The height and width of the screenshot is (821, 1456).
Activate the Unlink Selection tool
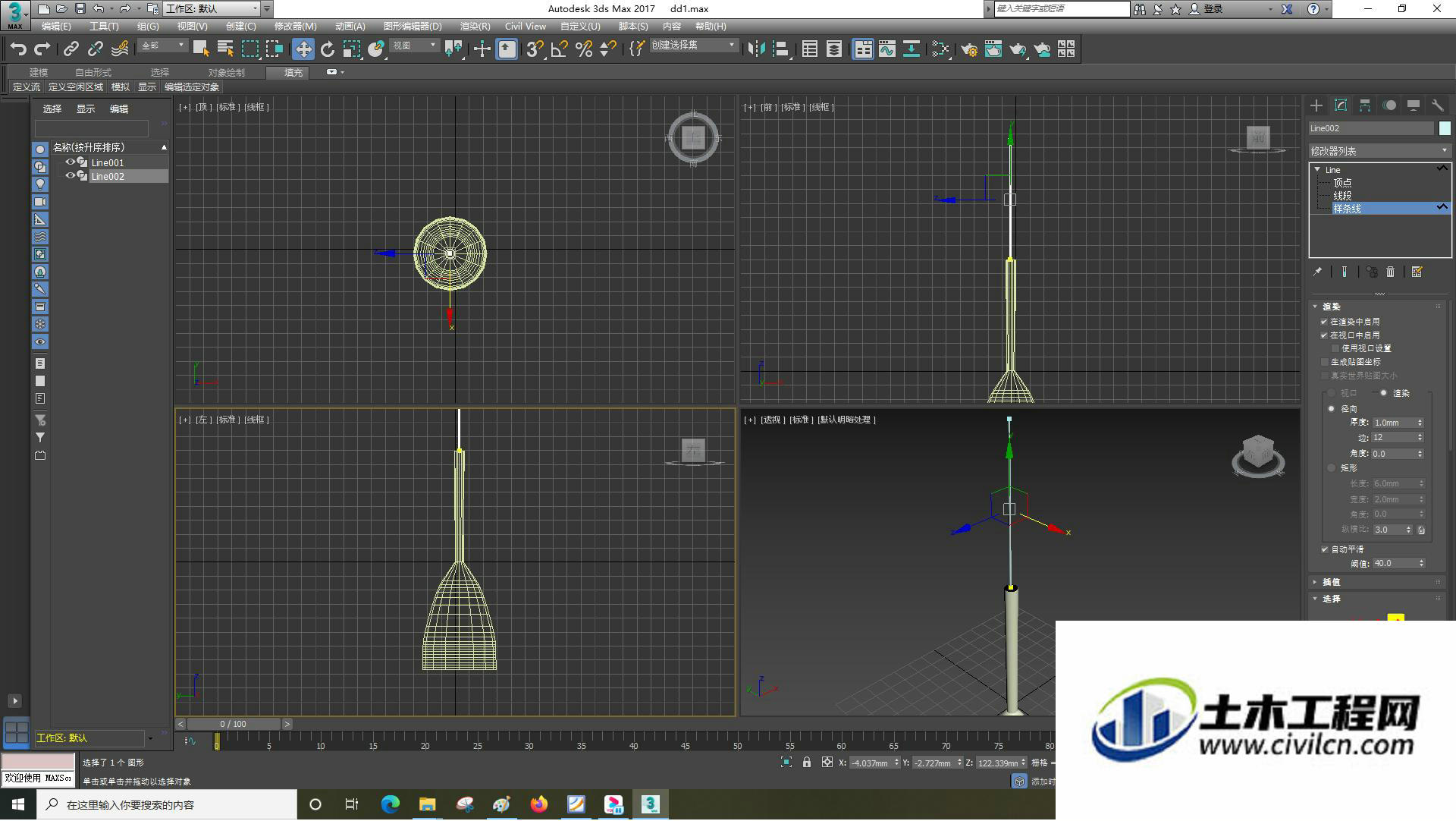coord(96,49)
